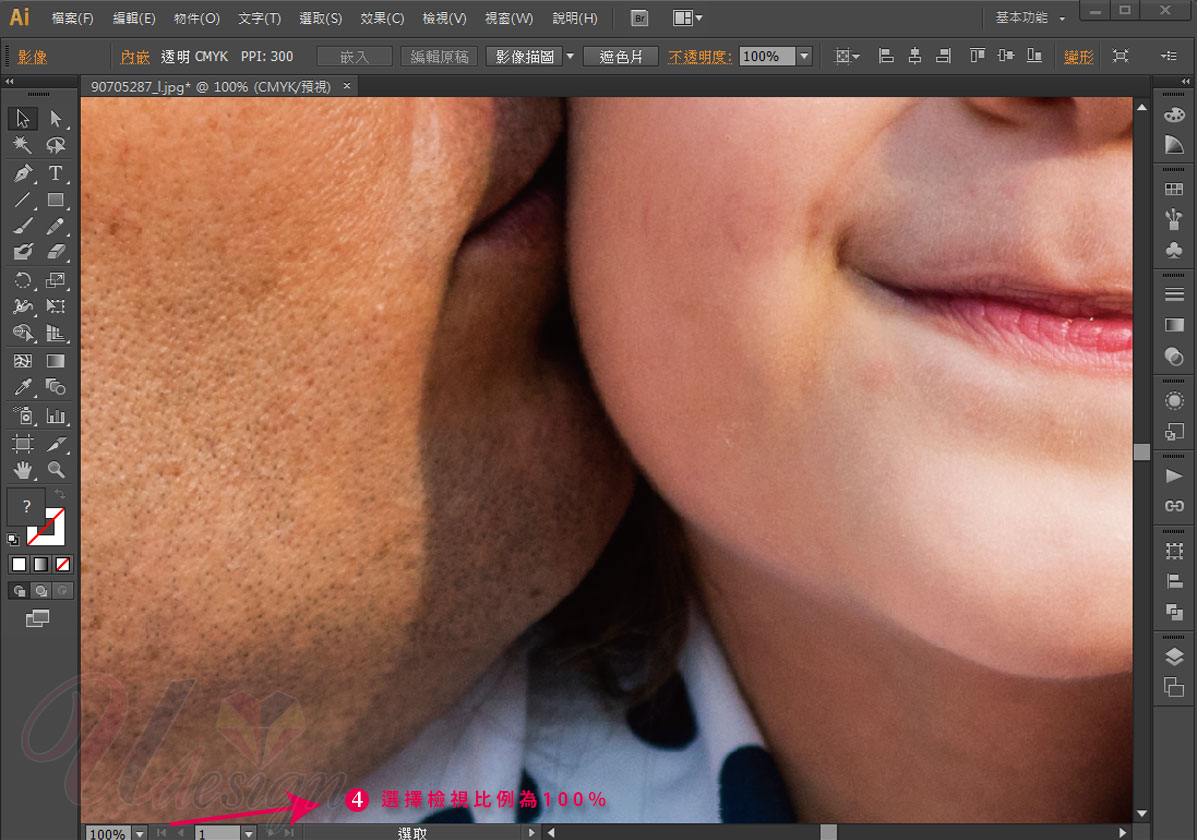Image resolution: width=1200 pixels, height=840 pixels.
Task: Close the 90705287_l.jpg document tab
Action: point(347,87)
